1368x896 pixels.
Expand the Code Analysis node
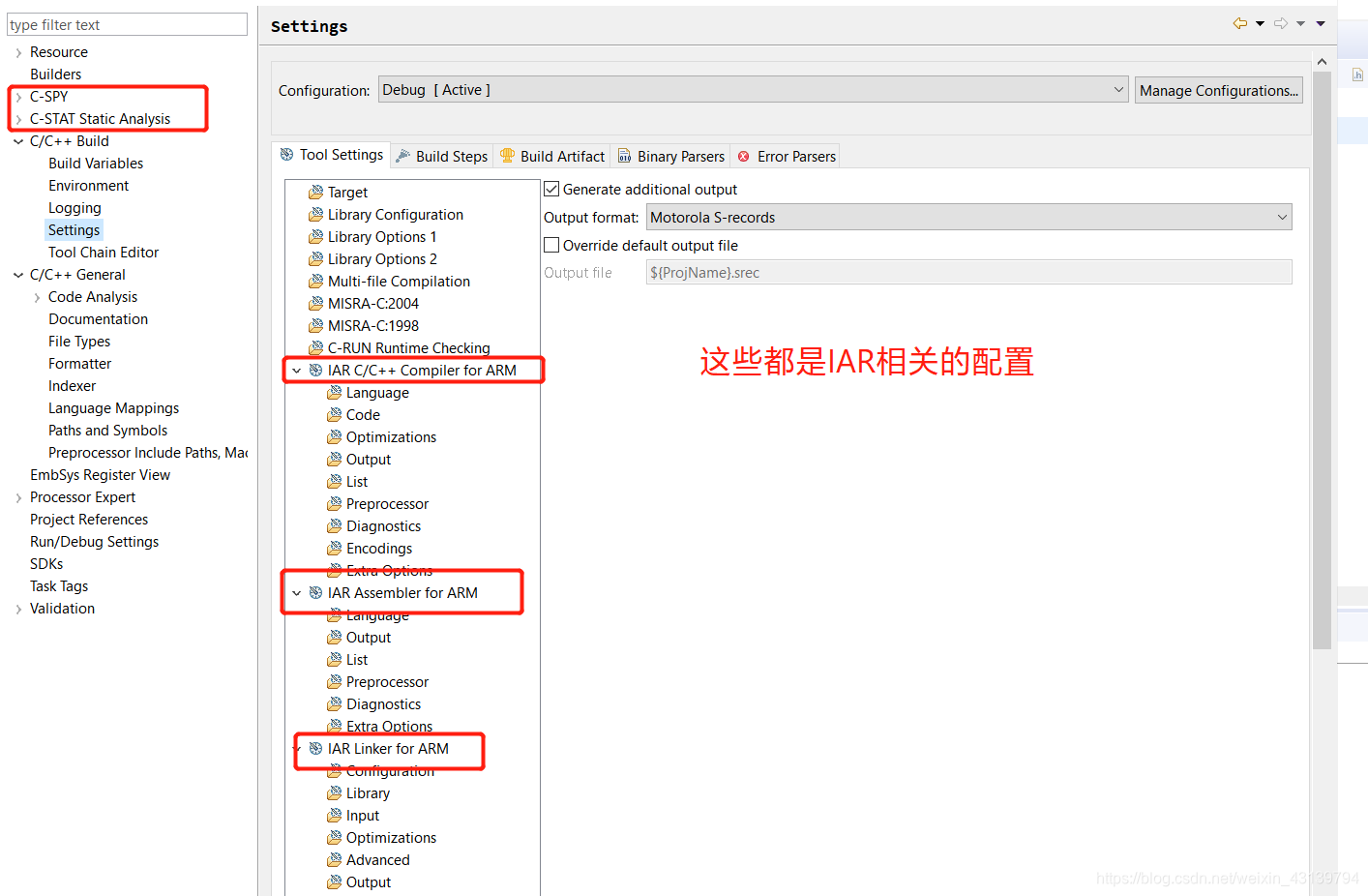pos(37,297)
